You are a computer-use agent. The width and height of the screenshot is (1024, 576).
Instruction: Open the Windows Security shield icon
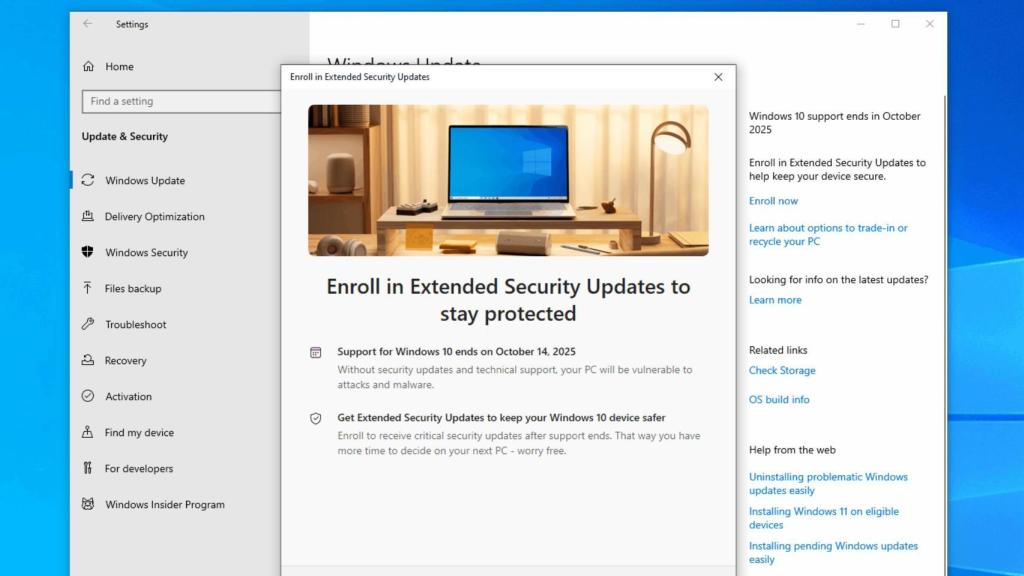click(88, 252)
